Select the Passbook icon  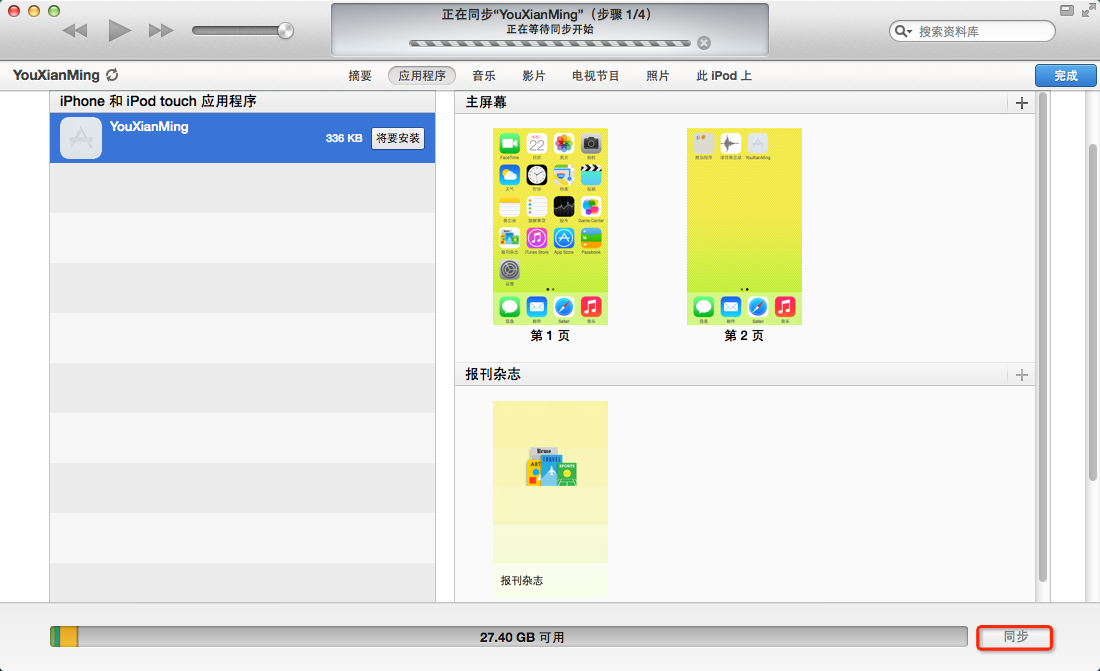591,238
